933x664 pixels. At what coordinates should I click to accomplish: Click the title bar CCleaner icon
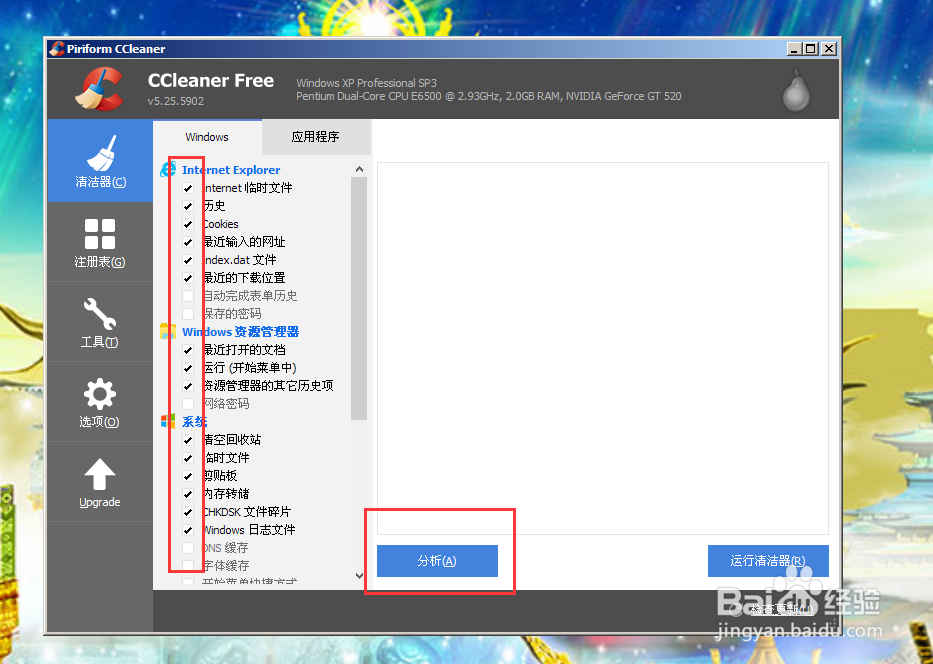(x=57, y=49)
